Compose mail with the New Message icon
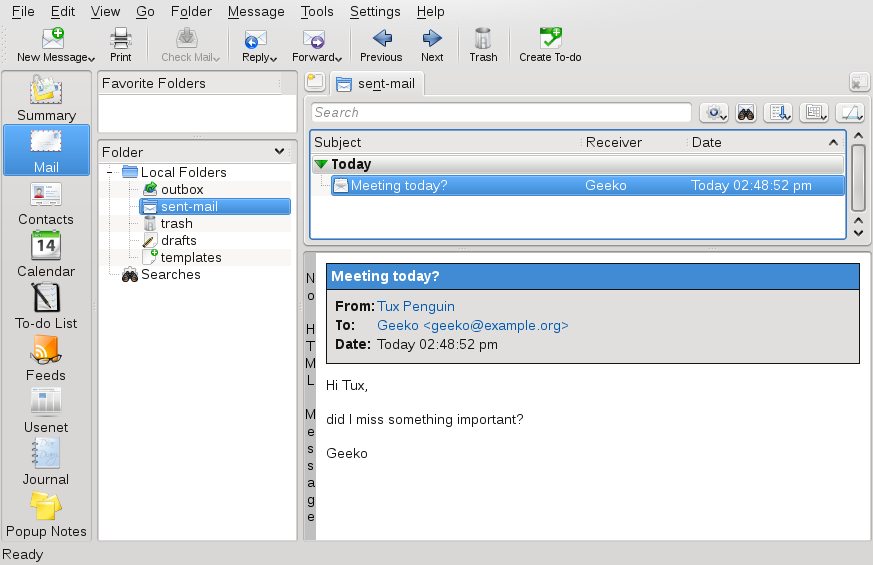This screenshot has height=565, width=873. click(x=52, y=38)
